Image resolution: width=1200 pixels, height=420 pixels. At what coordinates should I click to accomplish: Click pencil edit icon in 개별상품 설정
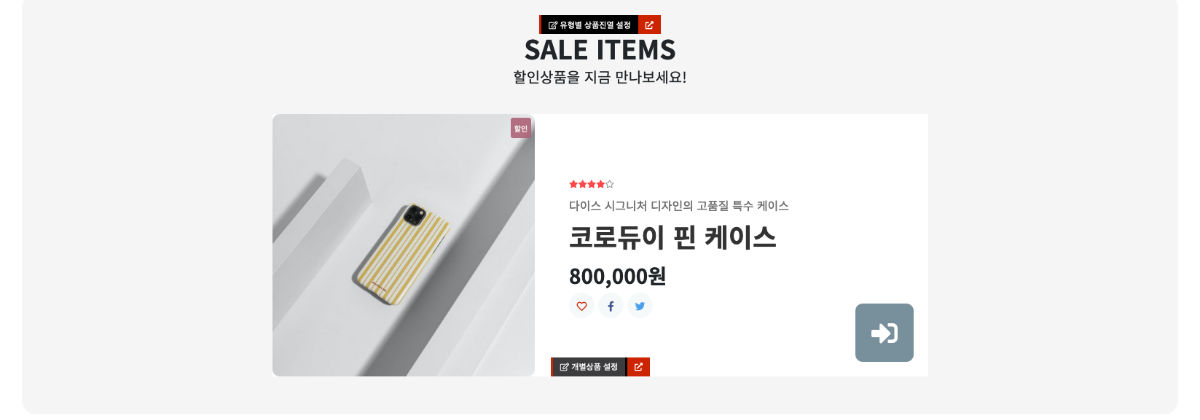coord(564,367)
